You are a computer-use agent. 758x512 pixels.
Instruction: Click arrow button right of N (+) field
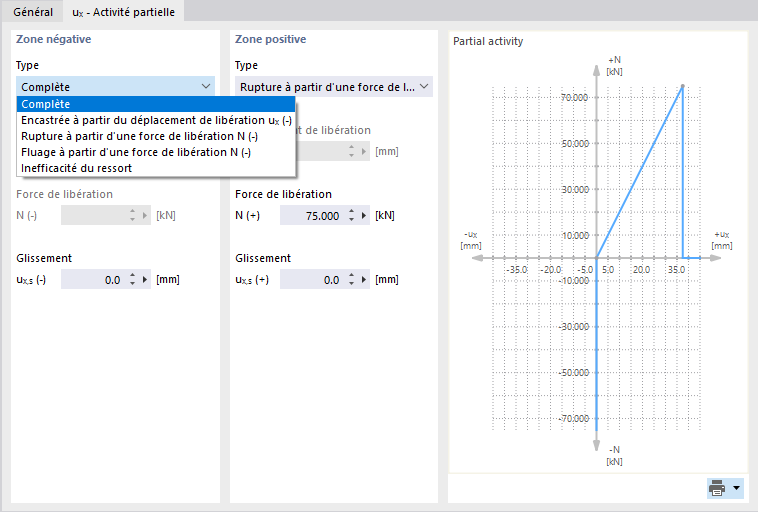coord(364,216)
